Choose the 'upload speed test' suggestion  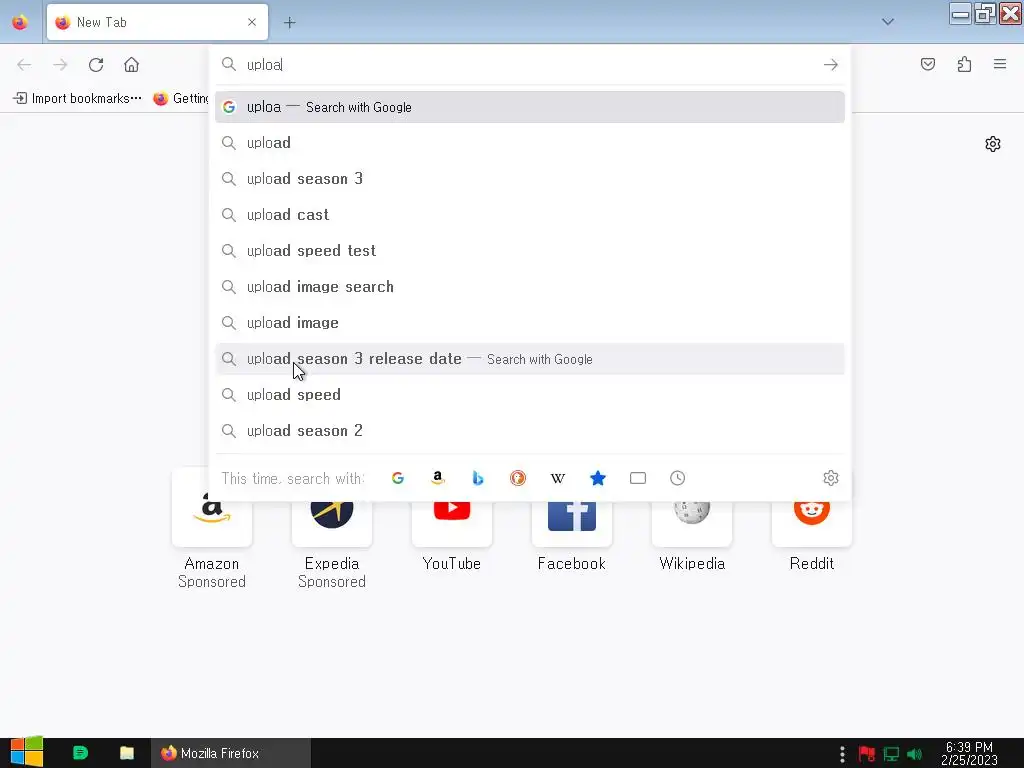pos(530,251)
